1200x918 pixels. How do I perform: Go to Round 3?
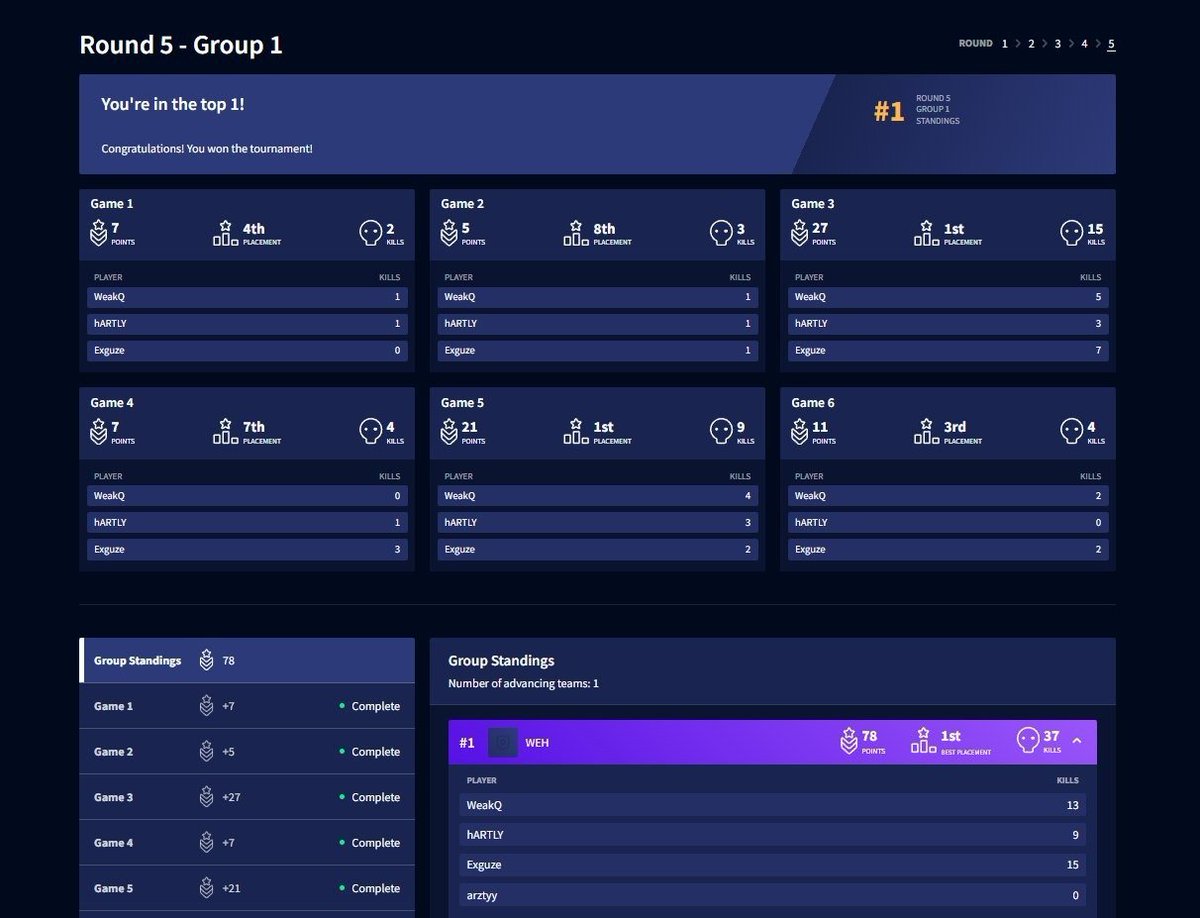tap(1057, 44)
